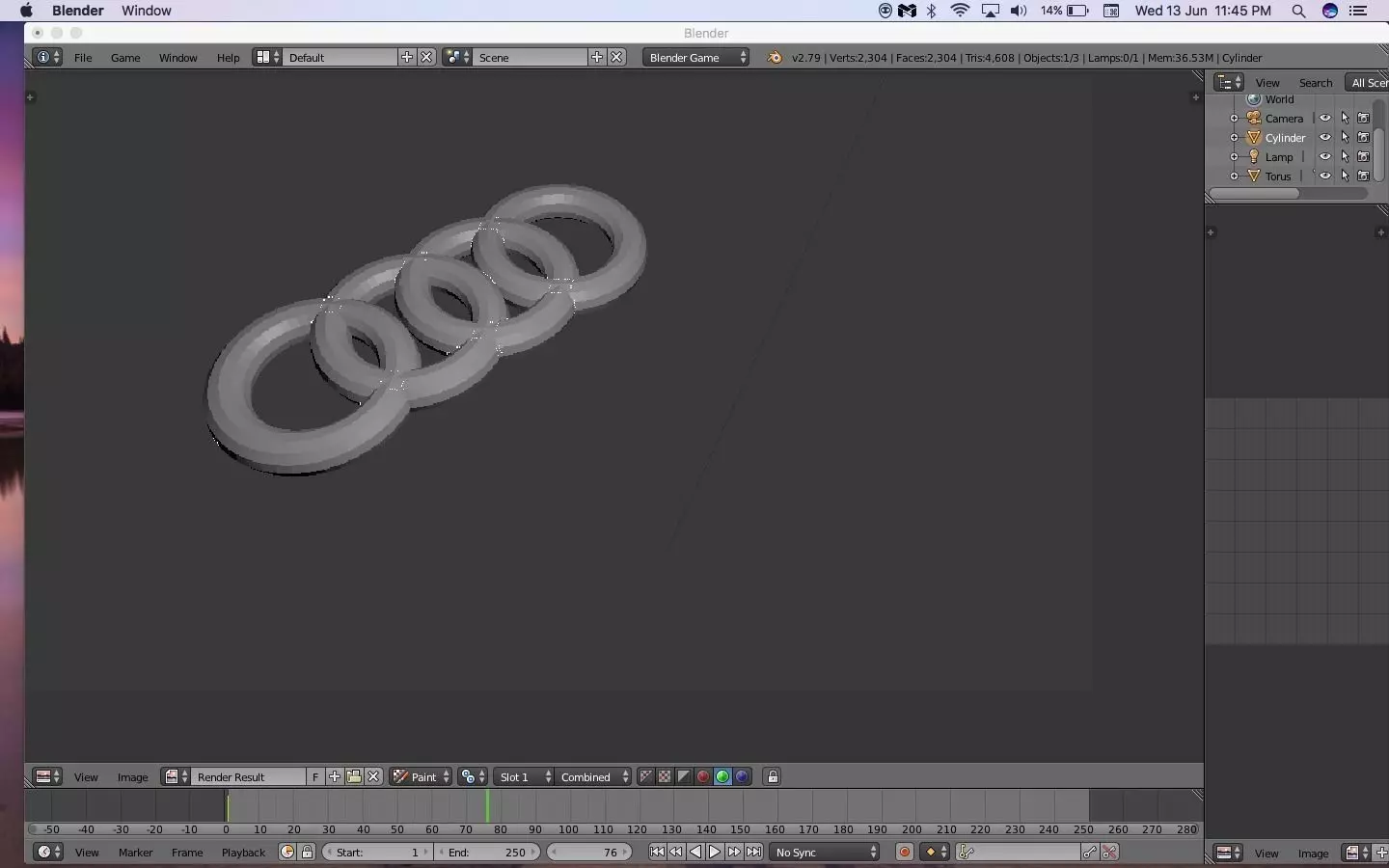Toggle the timeline preview range lock
The width and height of the screenshot is (1389, 868).
307,852
